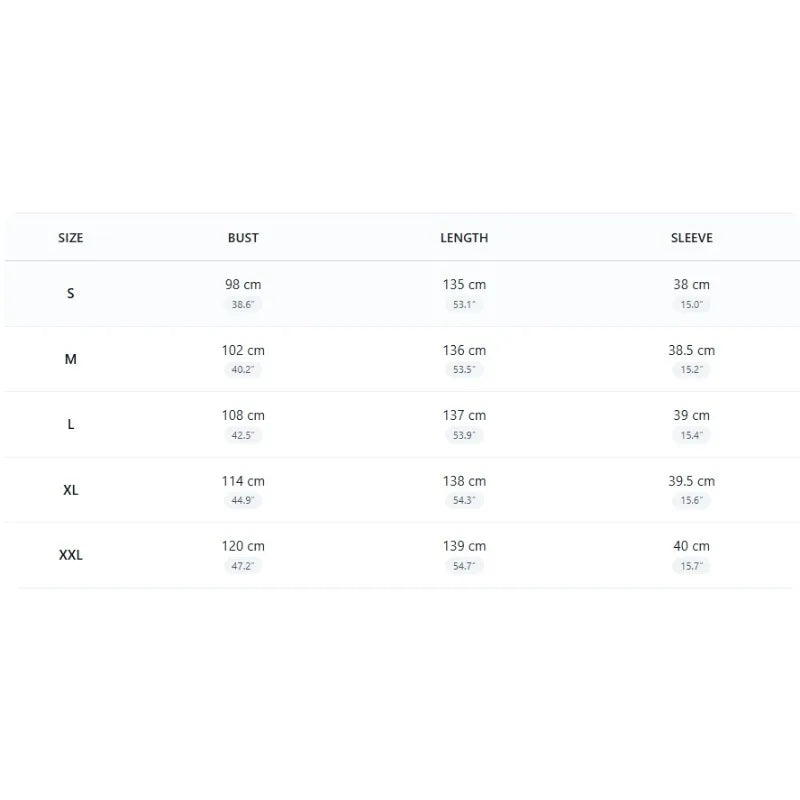Click the 98 cm bust value
This screenshot has height=800, width=800.
coord(243,285)
